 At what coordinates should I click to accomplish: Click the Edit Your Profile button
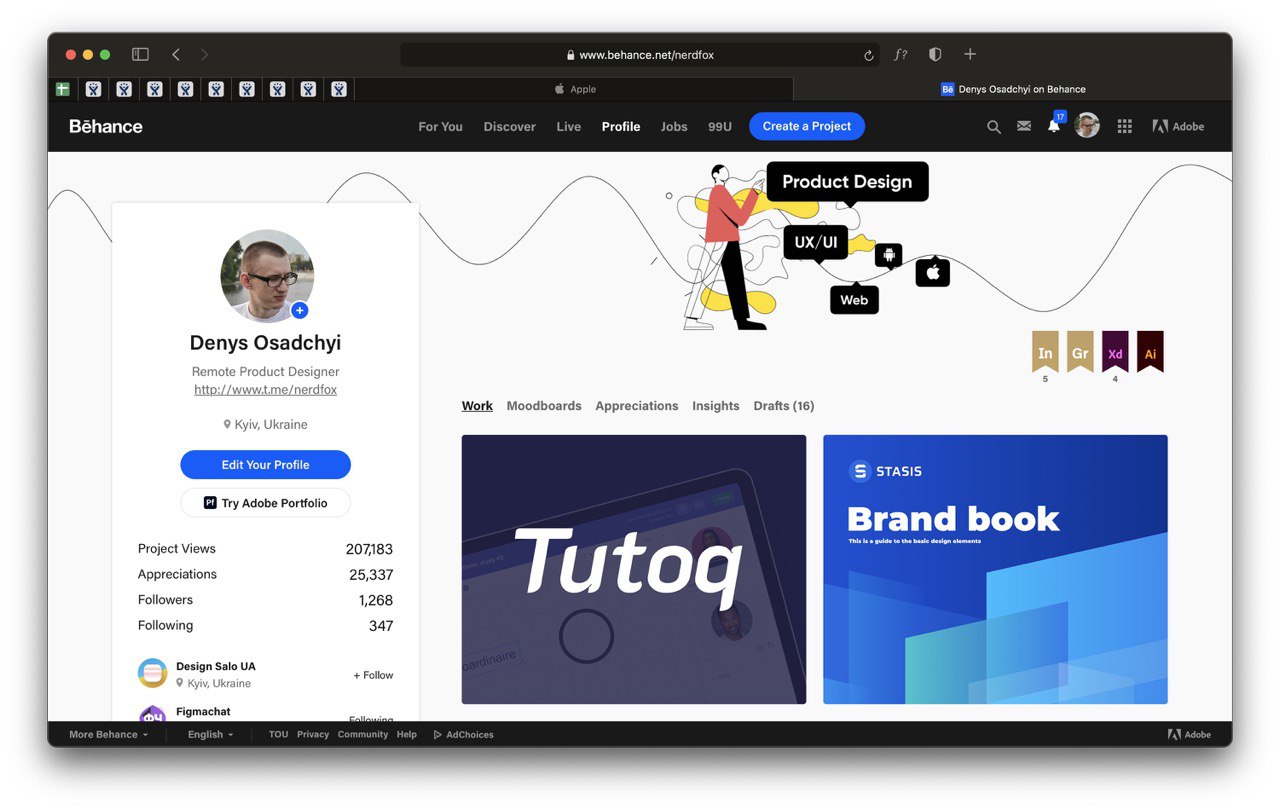(x=265, y=465)
